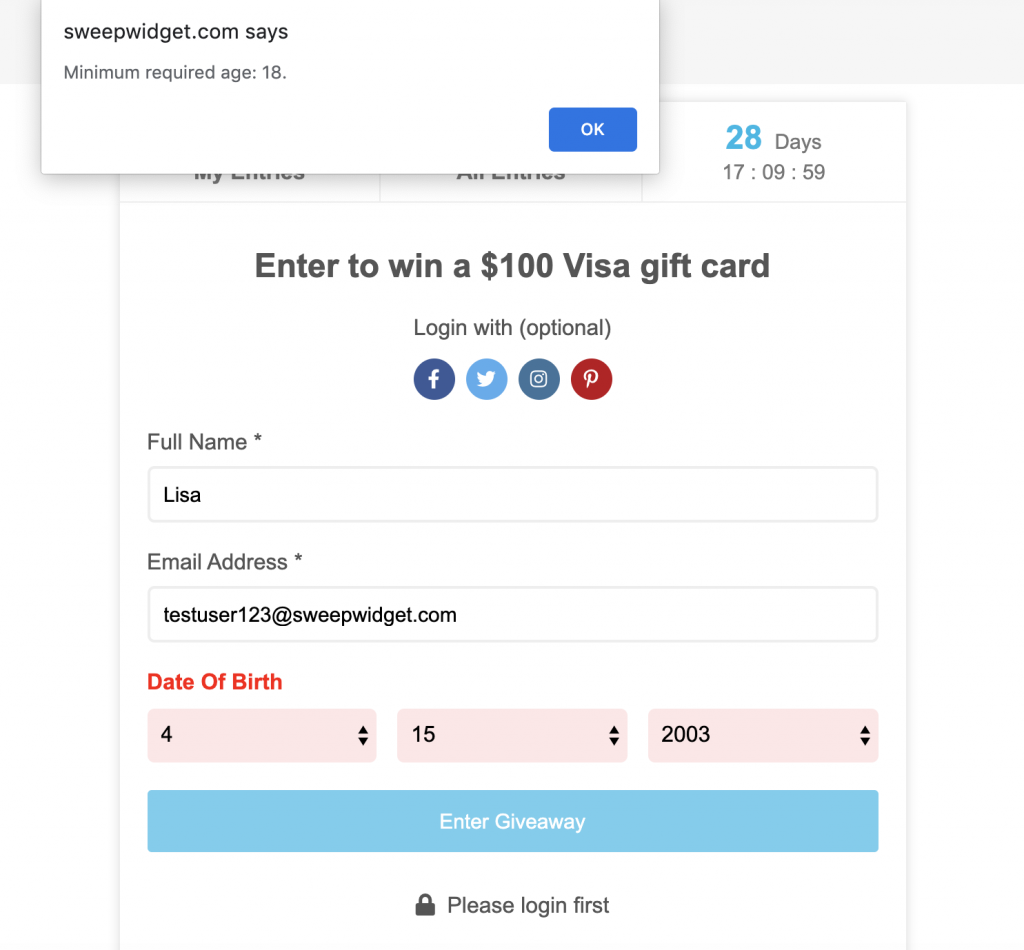Click the Date Of Birth red label
1024x950 pixels.
215,682
